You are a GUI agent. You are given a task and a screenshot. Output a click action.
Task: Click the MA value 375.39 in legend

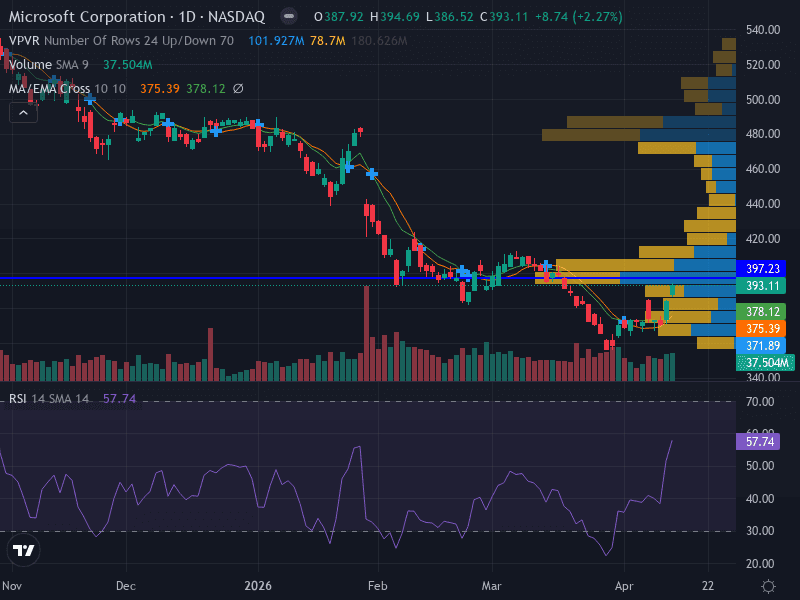(x=160, y=89)
